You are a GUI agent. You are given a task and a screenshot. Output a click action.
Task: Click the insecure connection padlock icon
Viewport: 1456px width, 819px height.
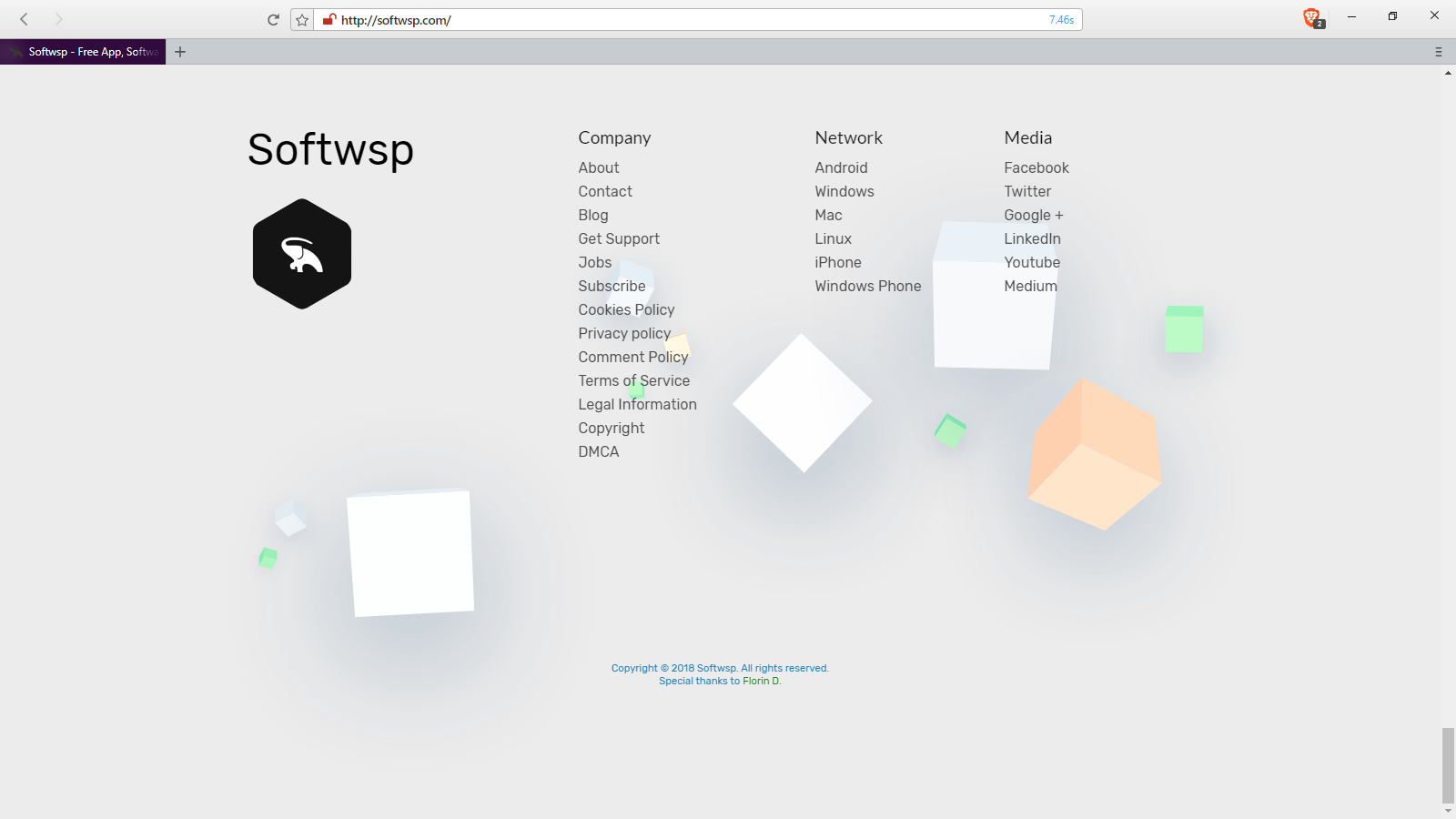(329, 19)
